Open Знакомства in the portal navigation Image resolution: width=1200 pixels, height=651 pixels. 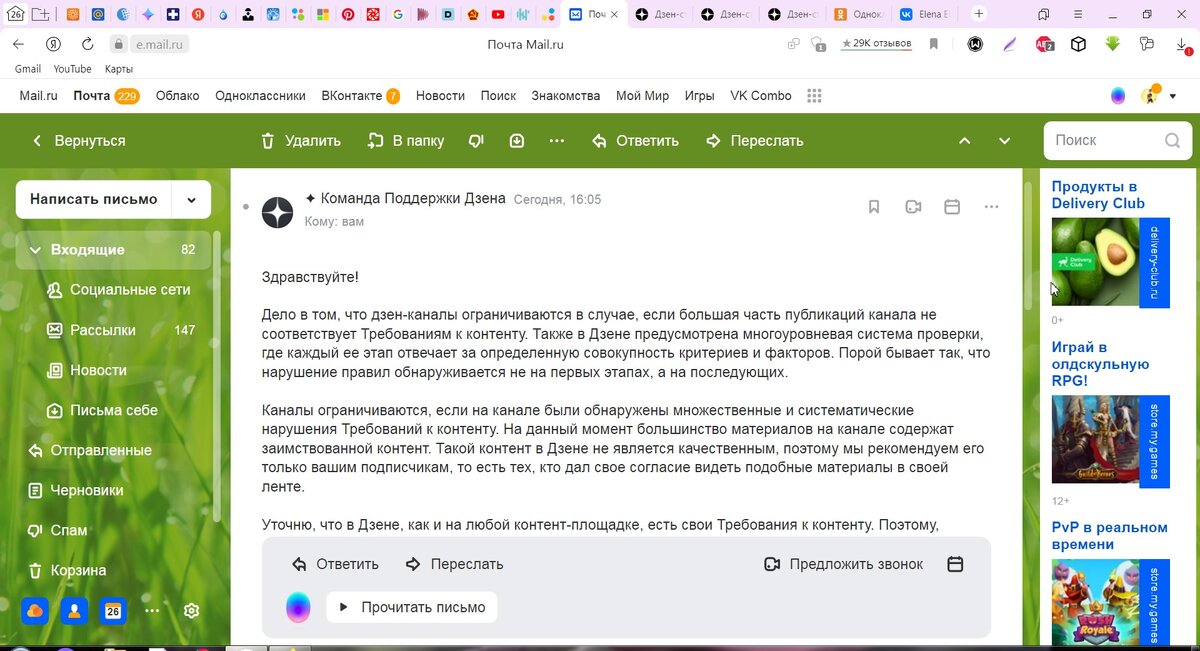click(566, 96)
